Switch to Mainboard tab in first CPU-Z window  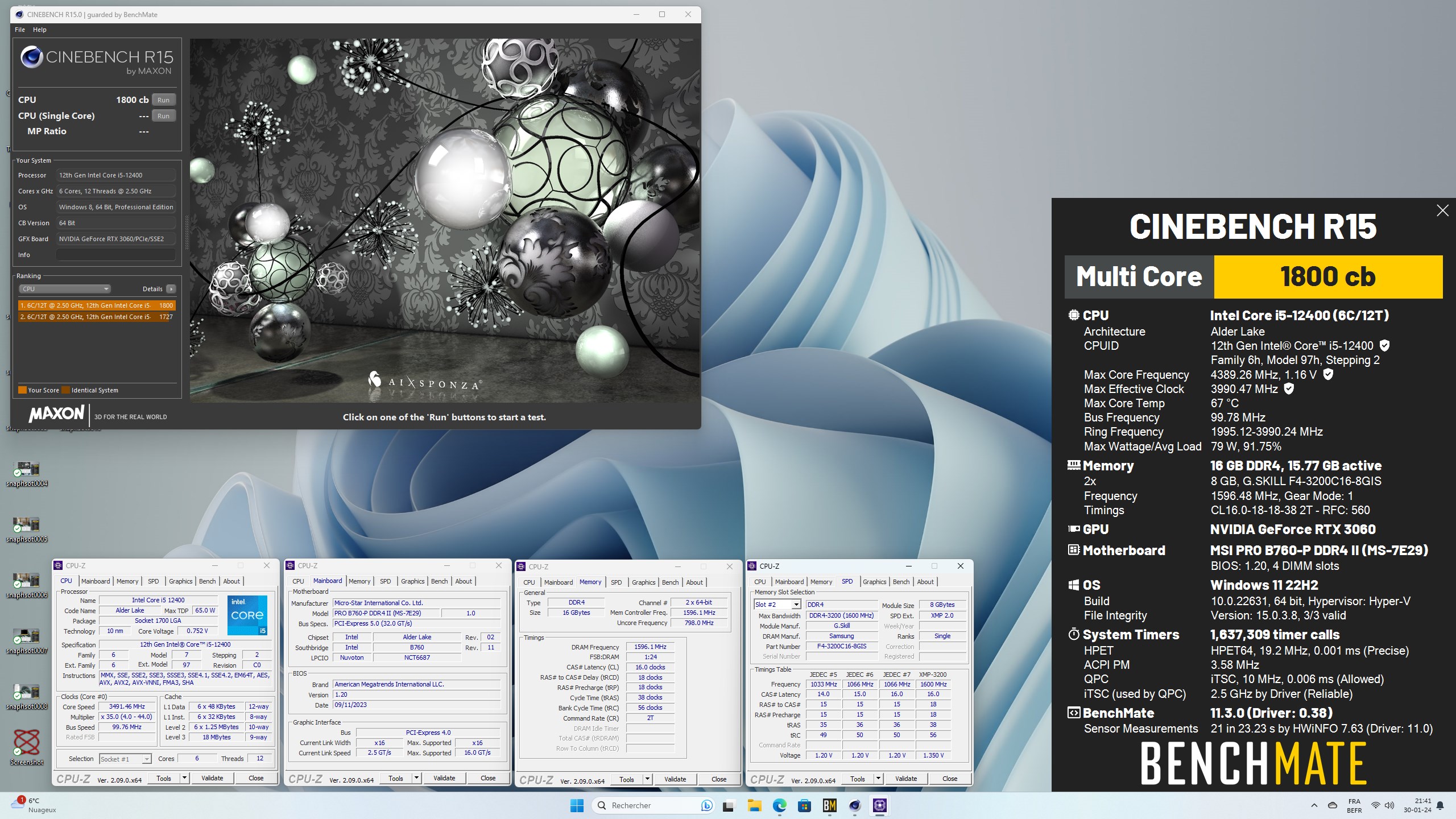(96, 581)
